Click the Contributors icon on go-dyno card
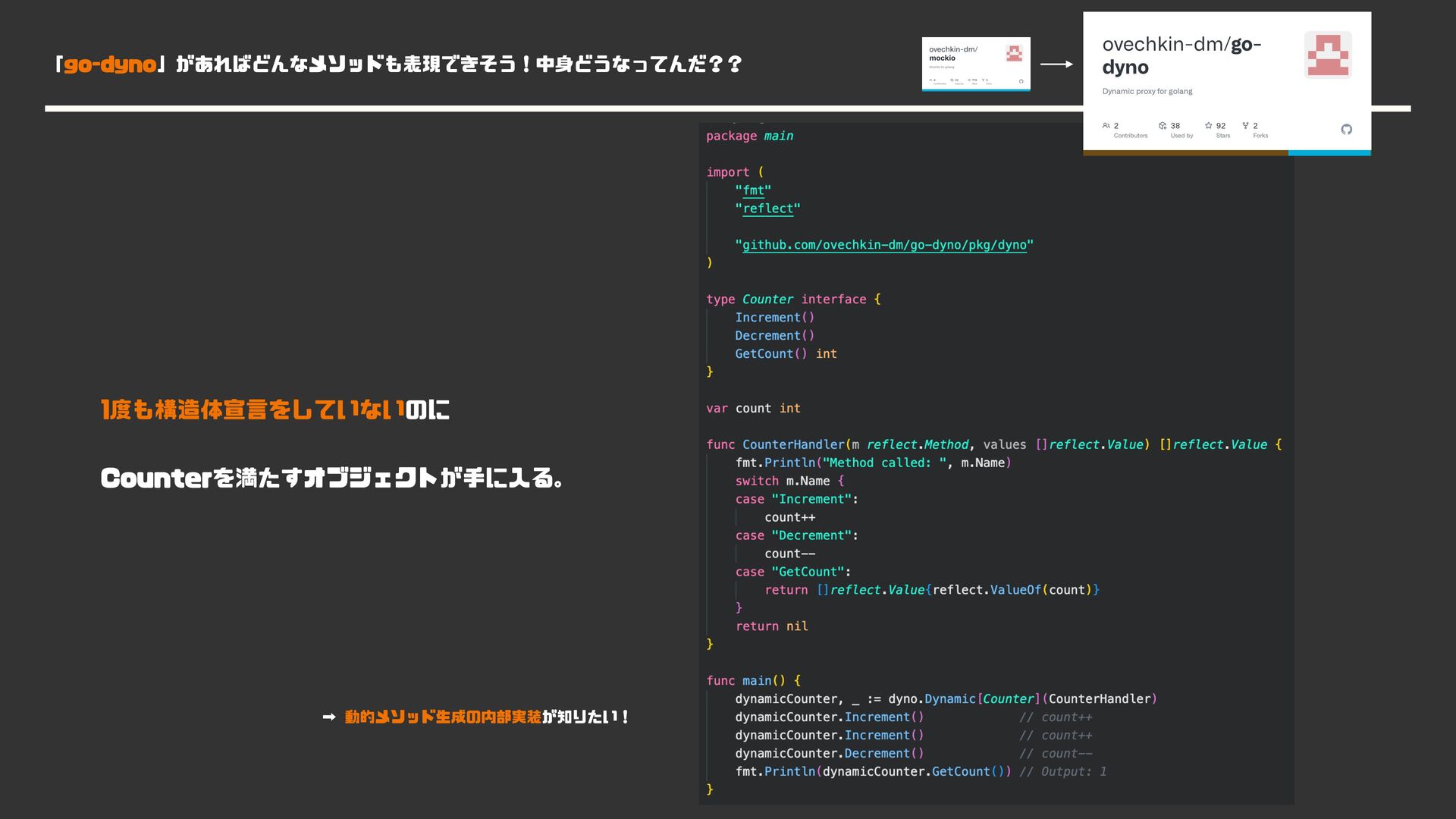 [x=1106, y=126]
